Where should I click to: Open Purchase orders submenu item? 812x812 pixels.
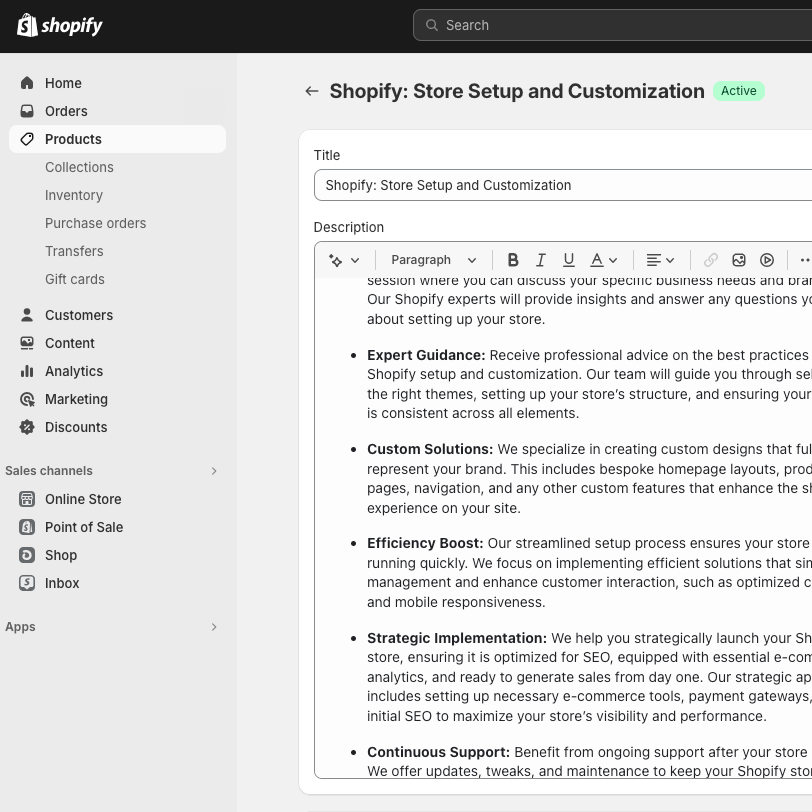click(95, 223)
